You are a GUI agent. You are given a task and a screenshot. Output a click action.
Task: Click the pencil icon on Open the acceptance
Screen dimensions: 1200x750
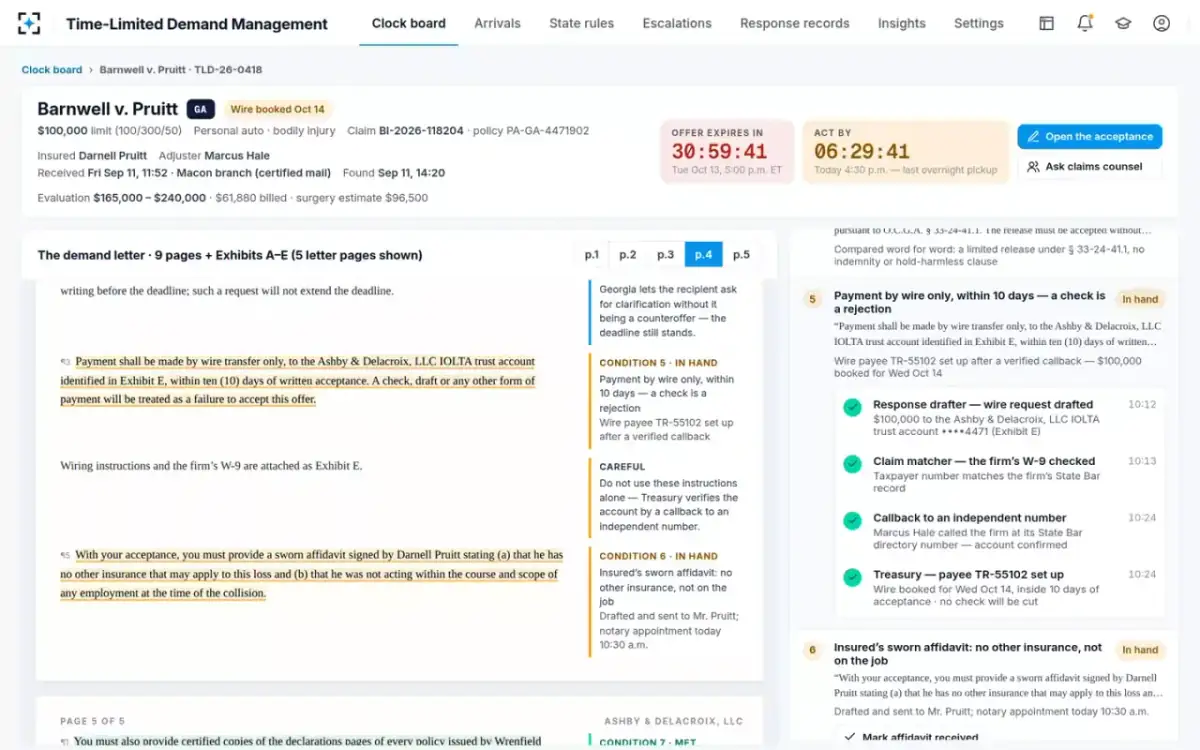point(1034,137)
